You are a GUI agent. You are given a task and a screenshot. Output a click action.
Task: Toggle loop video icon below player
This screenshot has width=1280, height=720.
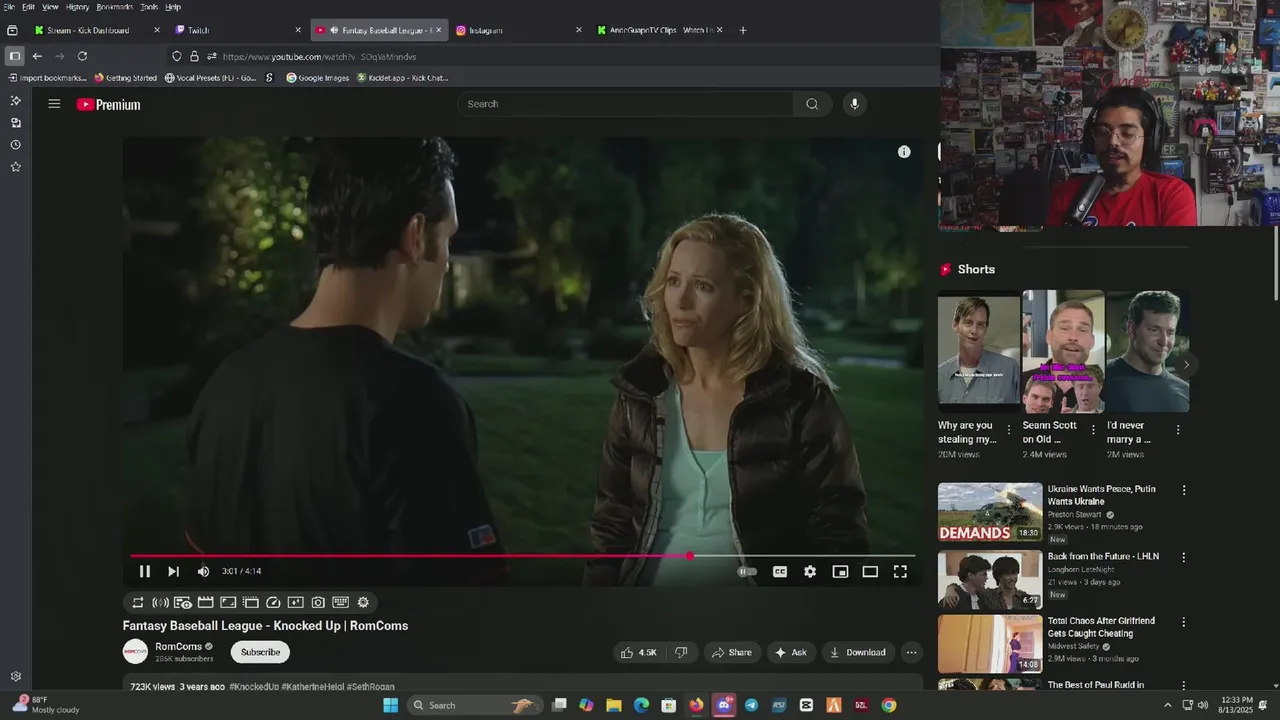(x=138, y=602)
